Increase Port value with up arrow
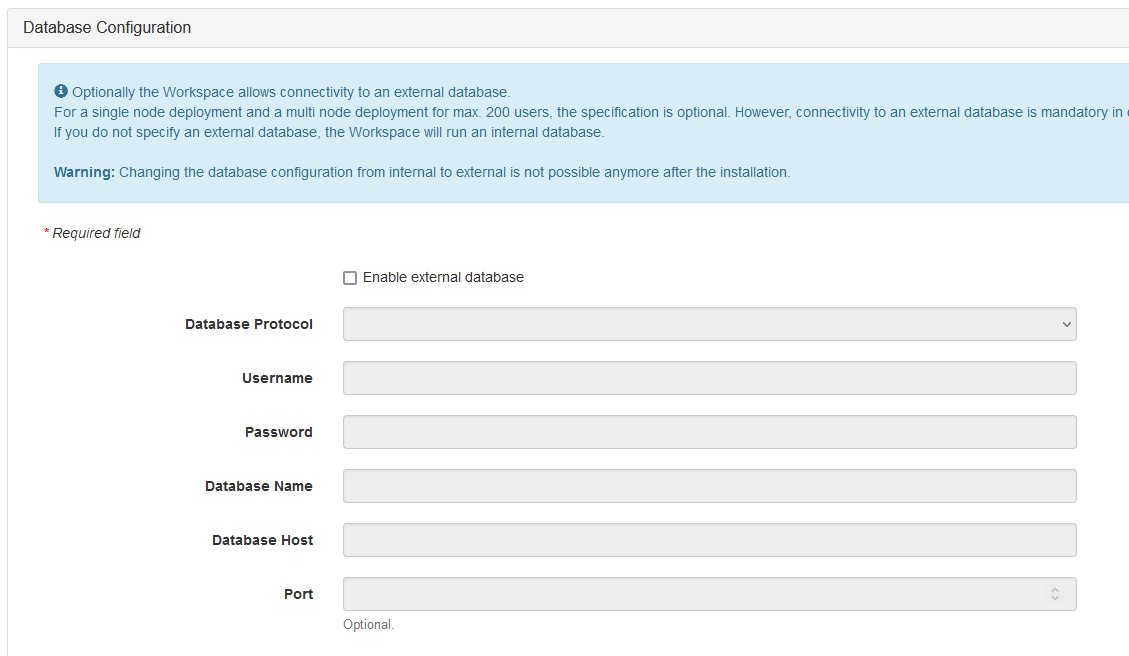Image resolution: width=1129 pixels, height=656 pixels. click(1055, 590)
